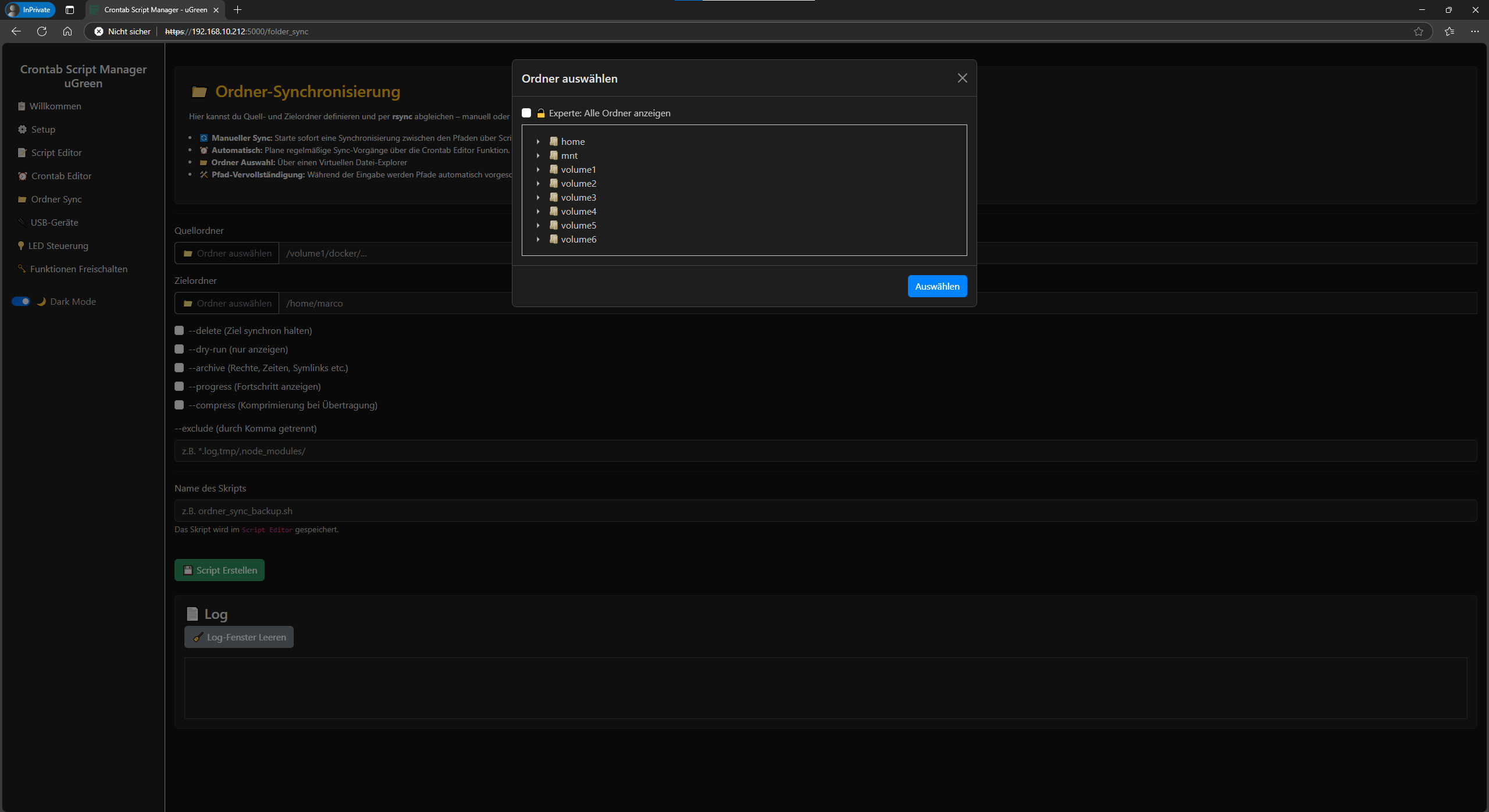Expand the home folder arrow
Viewport: 1489px width, 812px height.
coord(538,141)
